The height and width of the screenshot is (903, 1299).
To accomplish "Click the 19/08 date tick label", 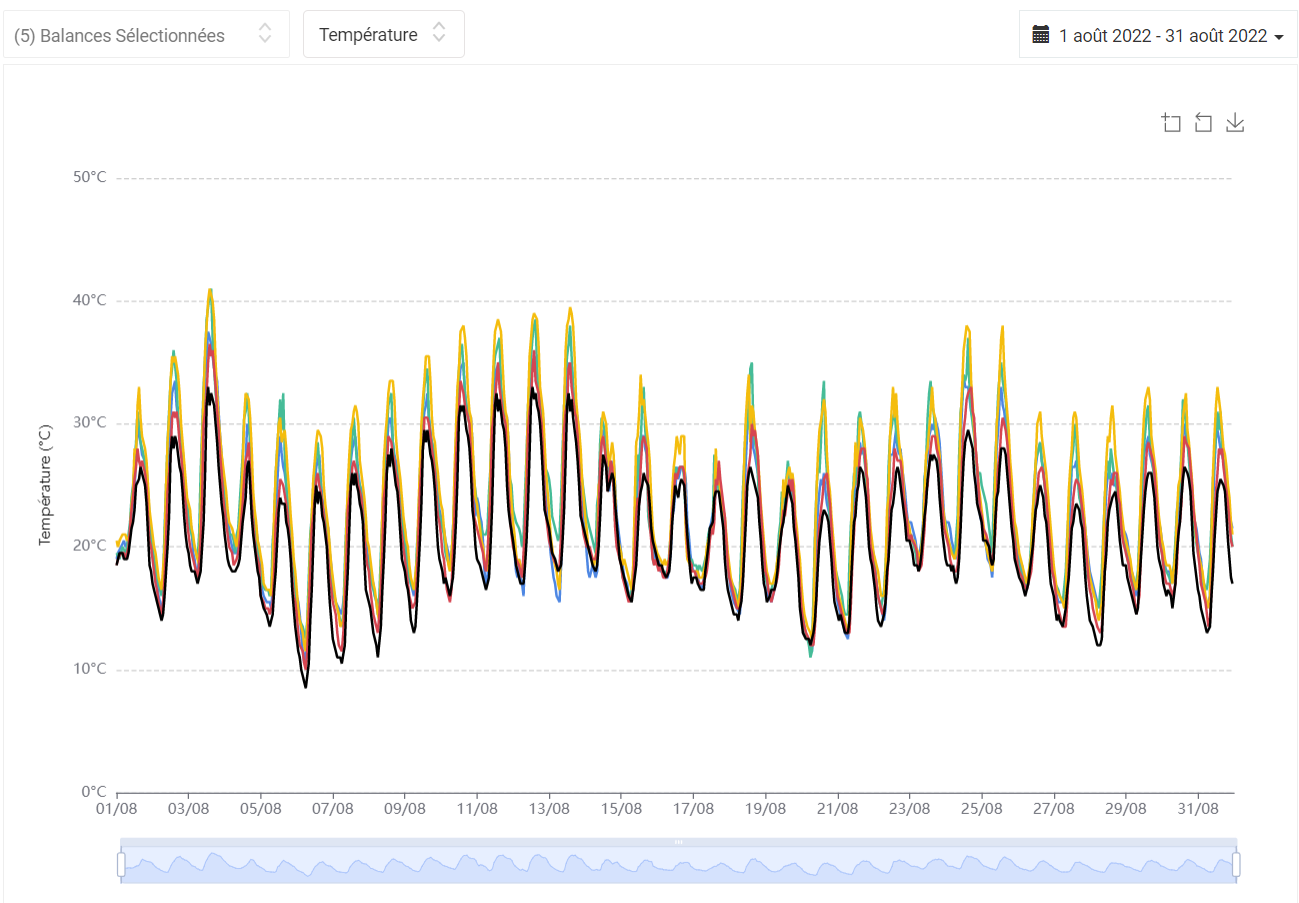I will tap(765, 809).
